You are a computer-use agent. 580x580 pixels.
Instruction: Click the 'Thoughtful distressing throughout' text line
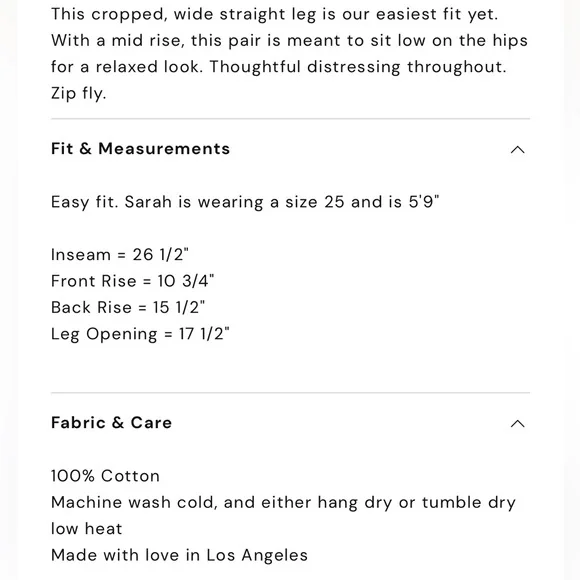[279, 67]
